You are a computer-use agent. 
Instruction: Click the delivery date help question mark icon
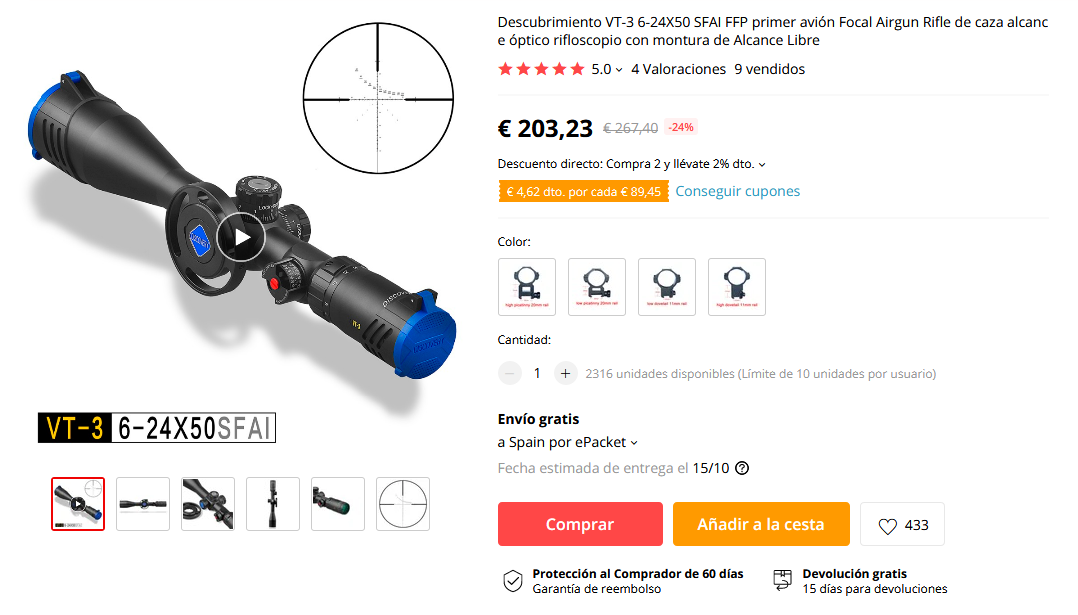(x=742, y=468)
